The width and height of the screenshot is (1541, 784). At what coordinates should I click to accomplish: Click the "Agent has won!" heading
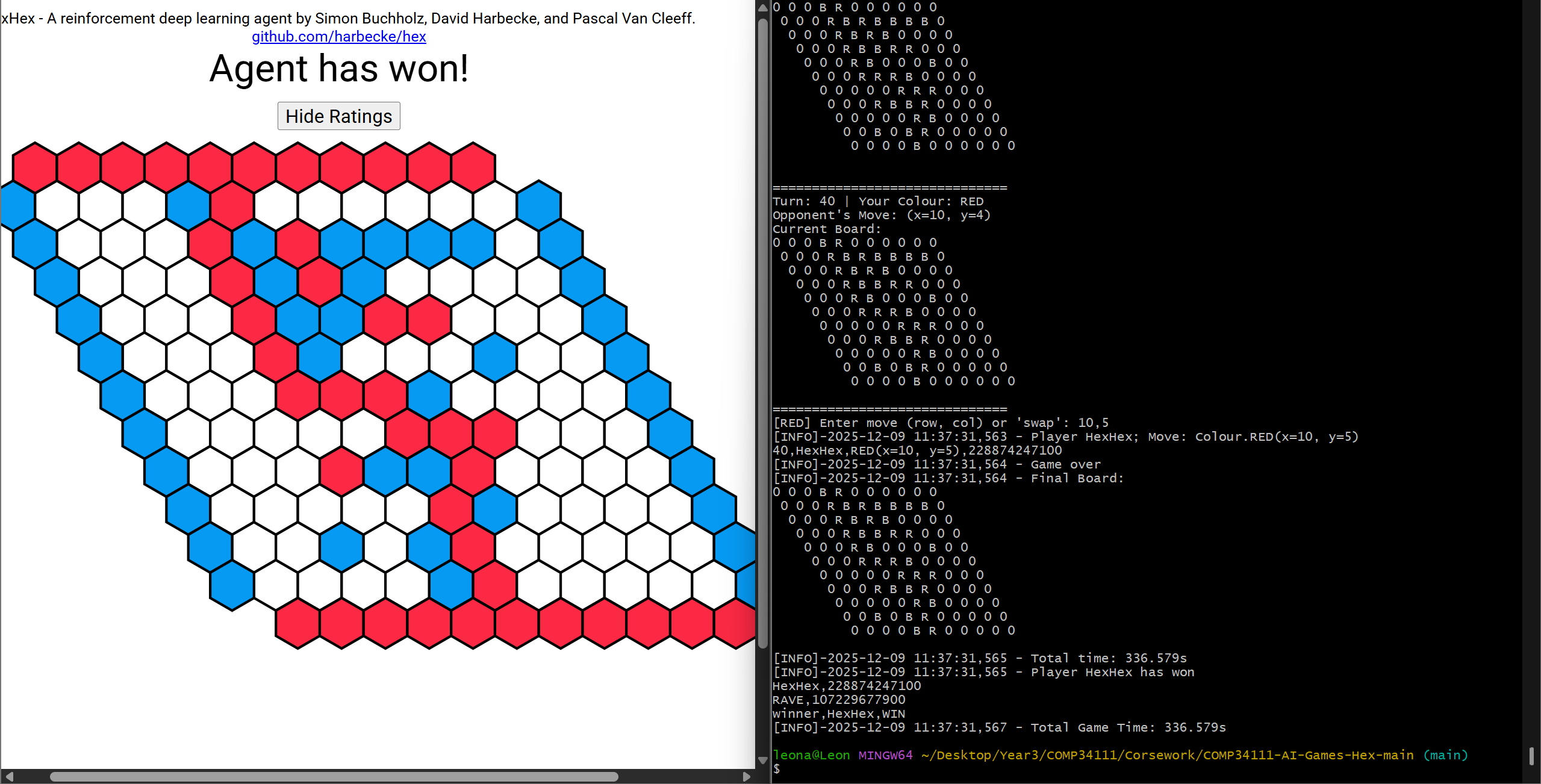click(339, 69)
